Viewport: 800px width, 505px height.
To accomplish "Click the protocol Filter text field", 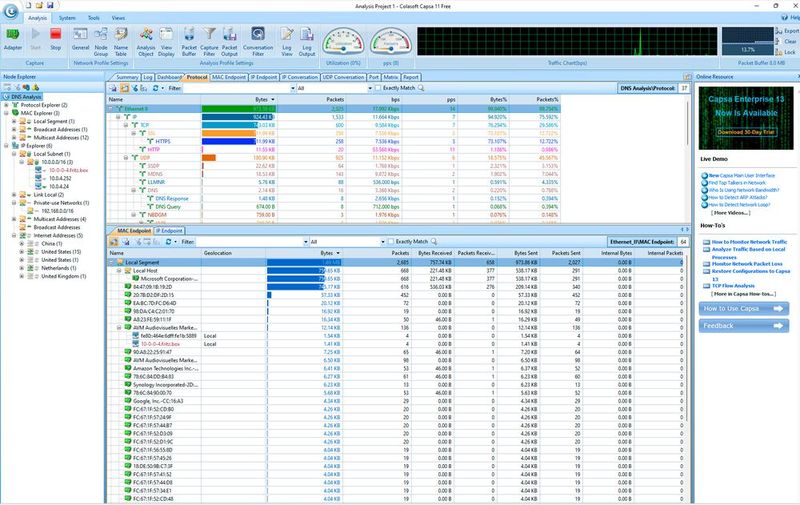I will tap(238, 88).
